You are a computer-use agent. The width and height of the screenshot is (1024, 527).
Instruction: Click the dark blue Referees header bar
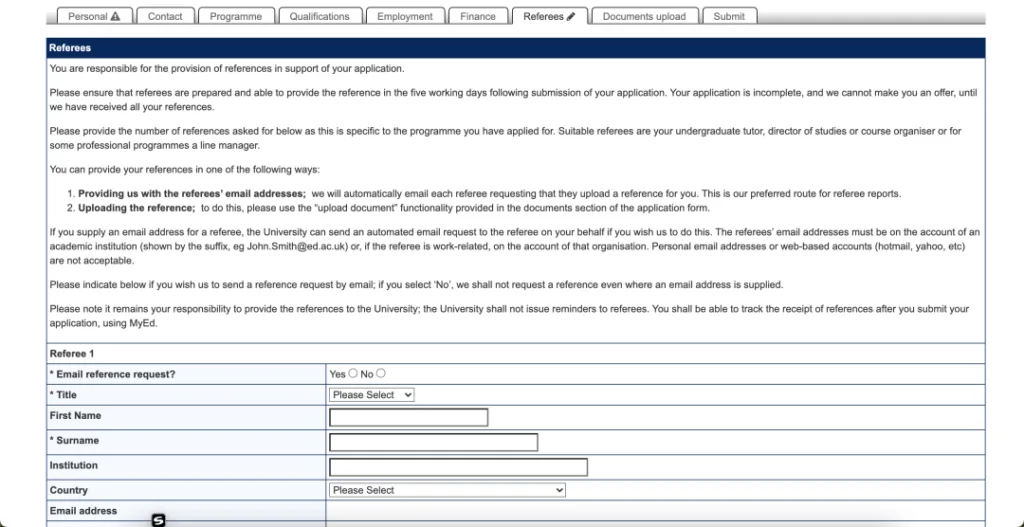click(515, 47)
